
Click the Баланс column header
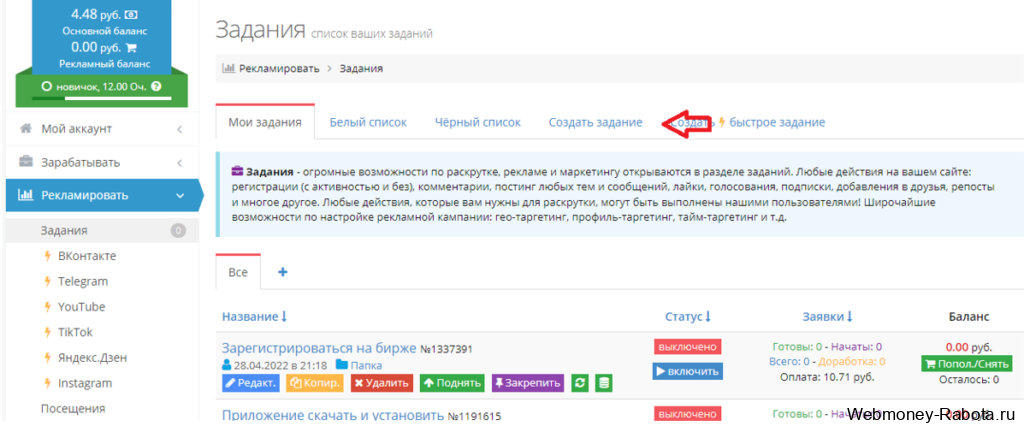(968, 316)
